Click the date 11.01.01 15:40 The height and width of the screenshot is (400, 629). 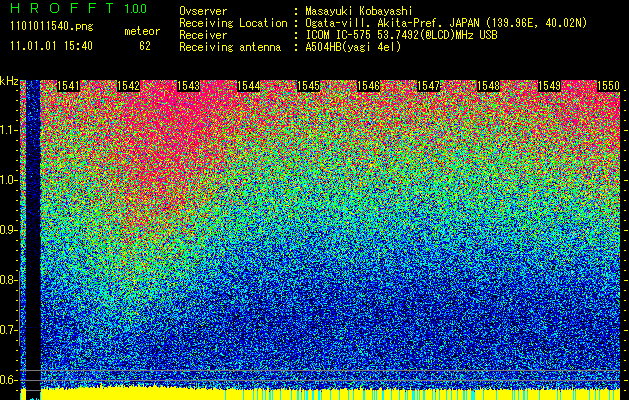[51, 46]
